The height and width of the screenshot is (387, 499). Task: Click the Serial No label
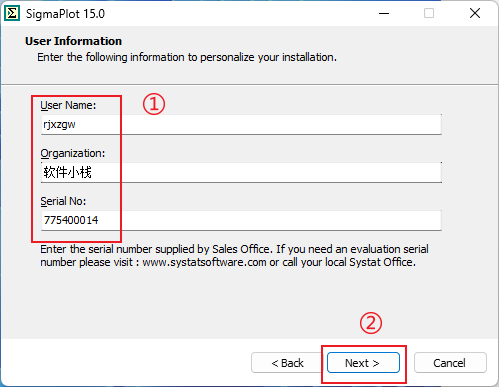click(63, 201)
